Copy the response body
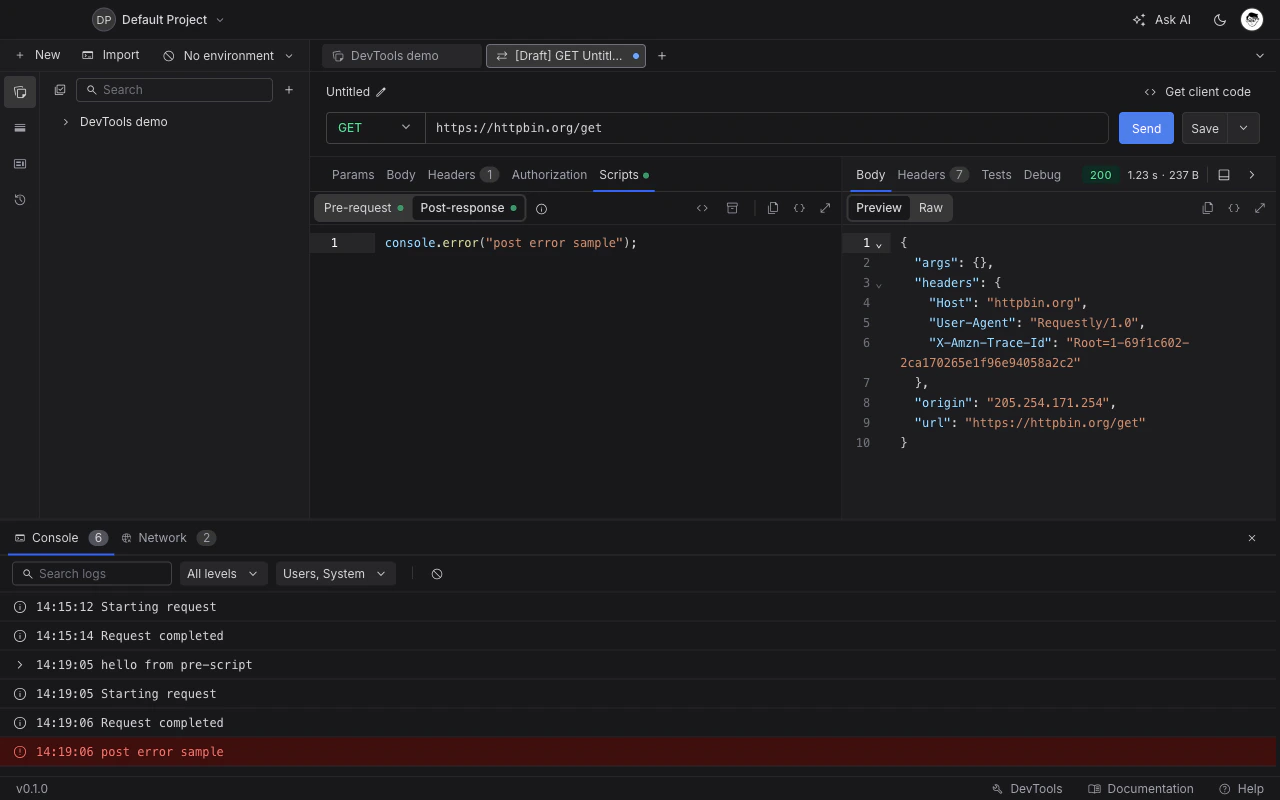This screenshot has height=800, width=1280. [x=1208, y=208]
